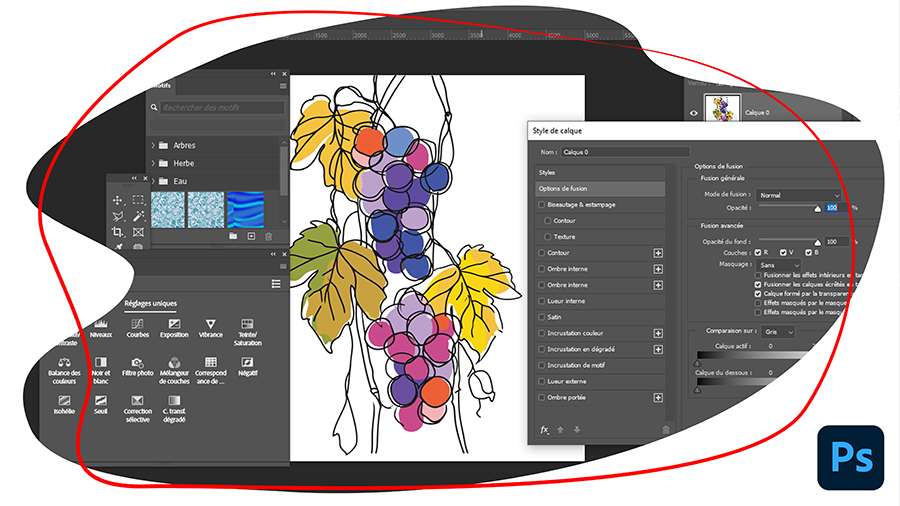Add another Contour effect with plus icon
Image resolution: width=900 pixels, height=506 pixels.
tap(658, 253)
